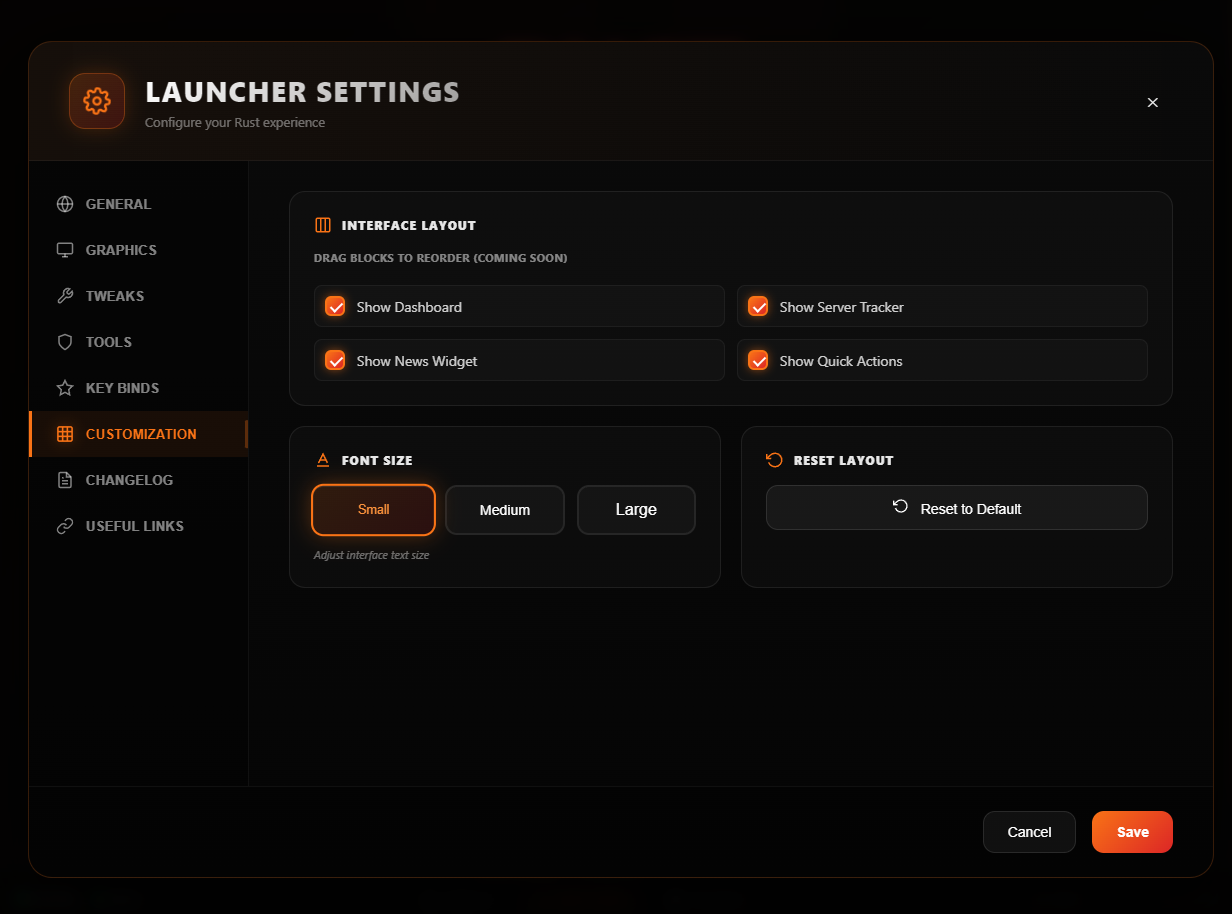Click the circular arrow icon next to Reset Layout
The width and height of the screenshot is (1232, 914).
tap(773, 459)
